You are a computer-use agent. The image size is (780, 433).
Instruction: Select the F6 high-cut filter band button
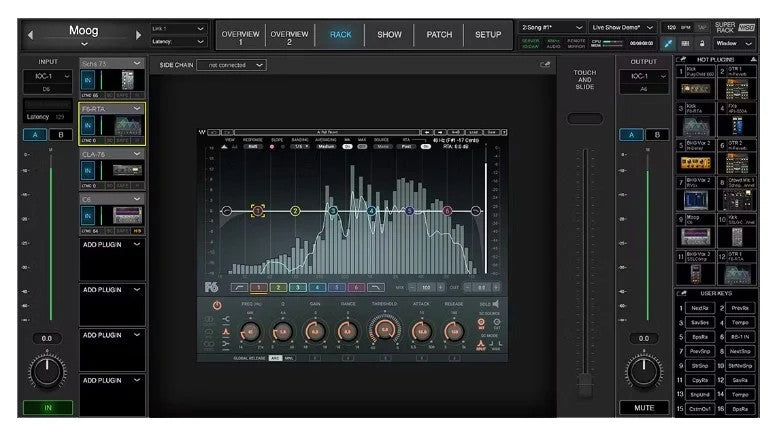[x=376, y=287]
